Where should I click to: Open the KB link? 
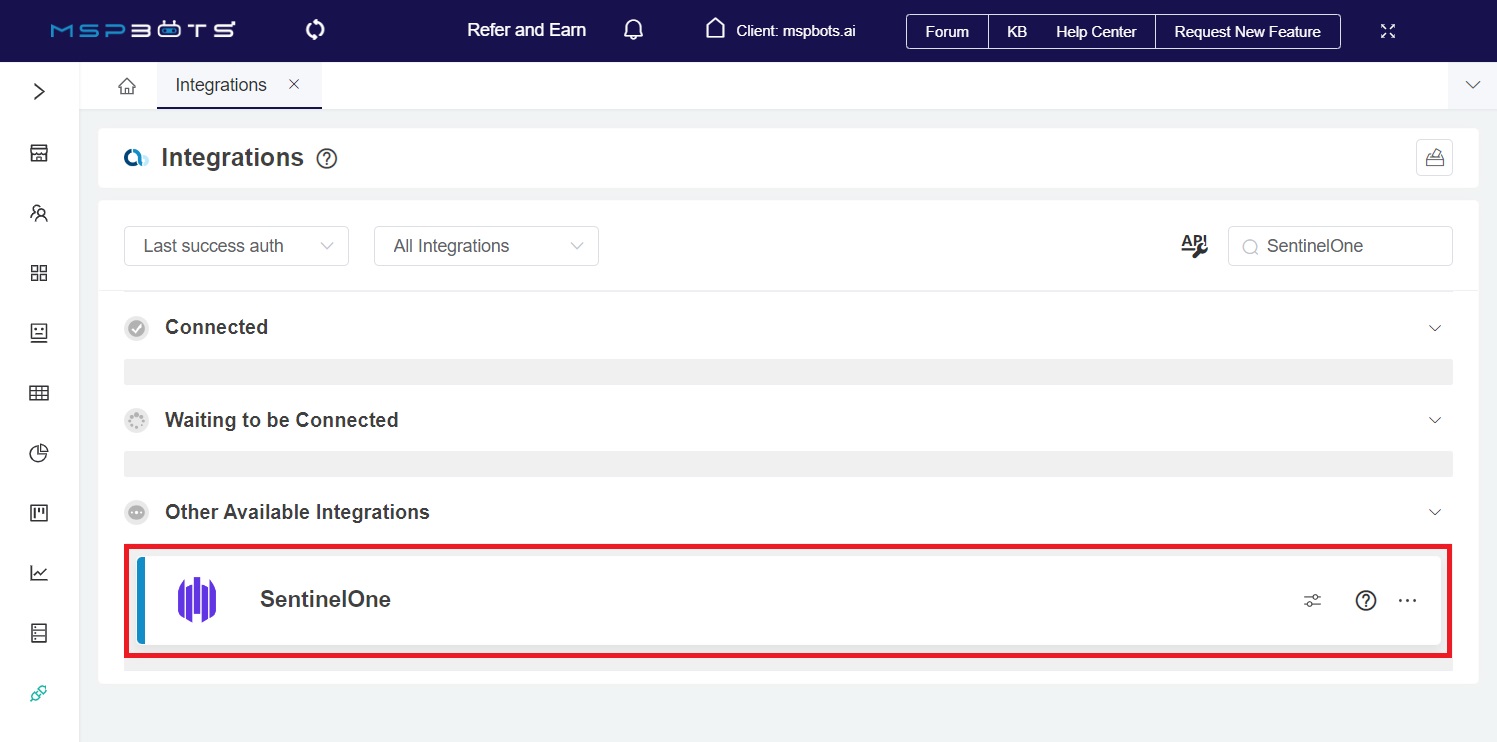(1016, 31)
